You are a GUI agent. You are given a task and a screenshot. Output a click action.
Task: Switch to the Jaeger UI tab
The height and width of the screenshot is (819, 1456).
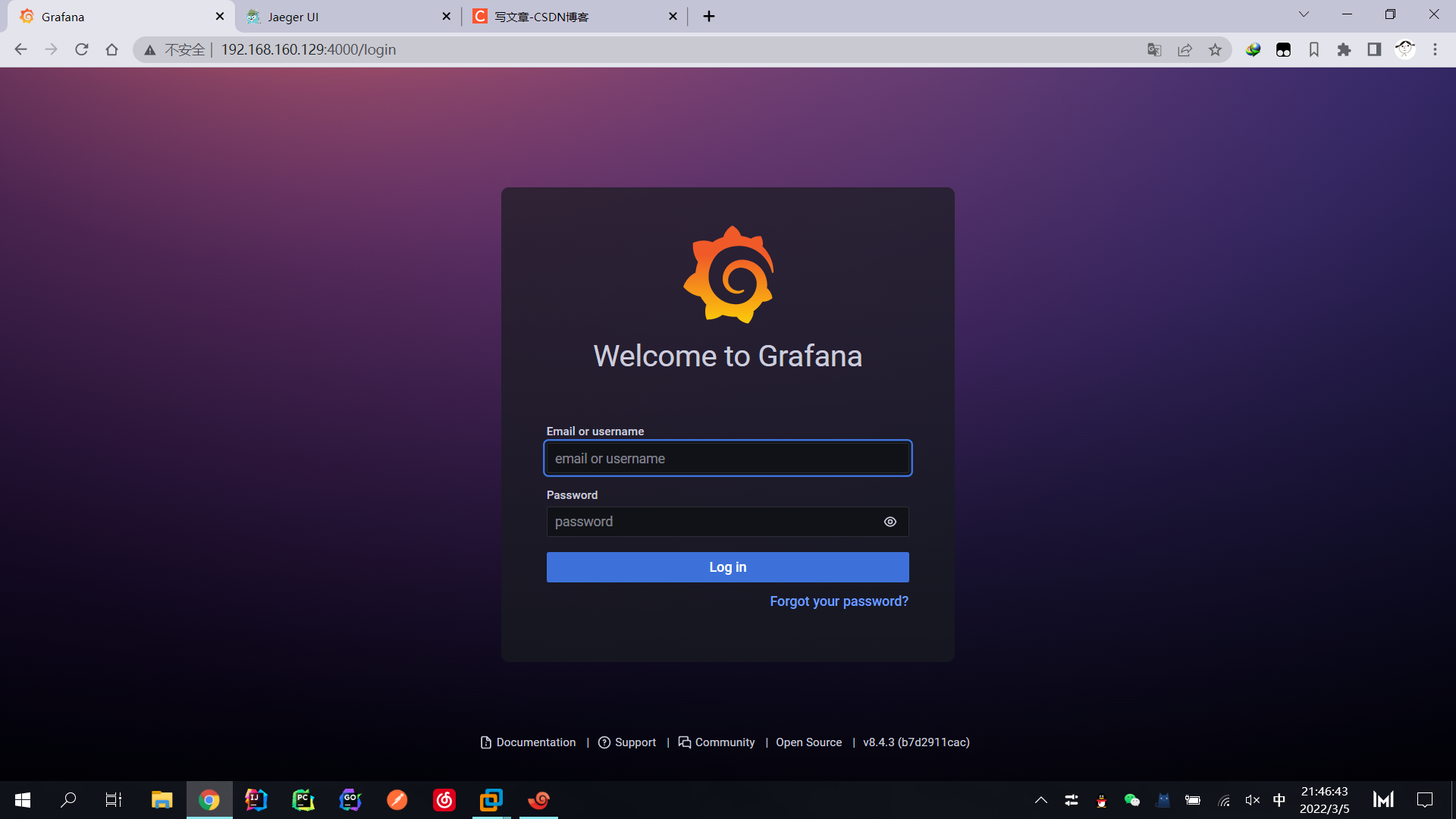[293, 17]
